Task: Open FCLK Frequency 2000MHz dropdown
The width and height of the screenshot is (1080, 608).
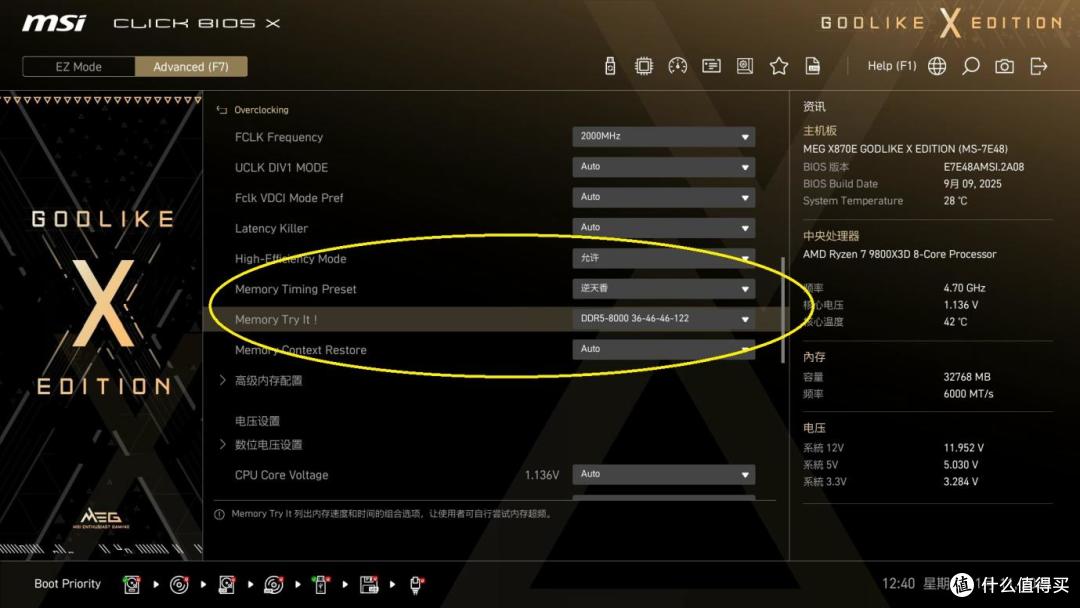Action: [663, 136]
